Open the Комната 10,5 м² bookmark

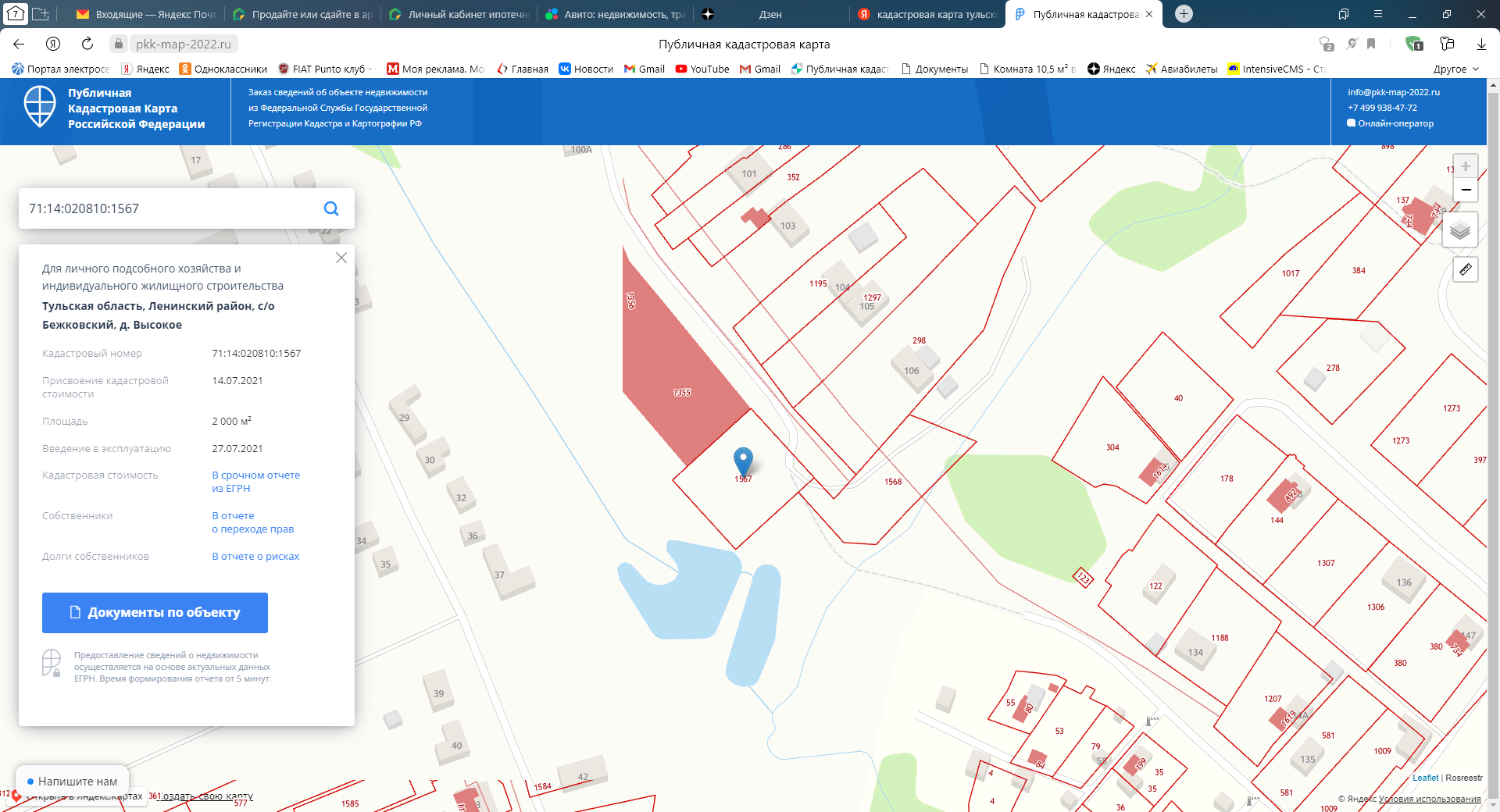[1027, 69]
